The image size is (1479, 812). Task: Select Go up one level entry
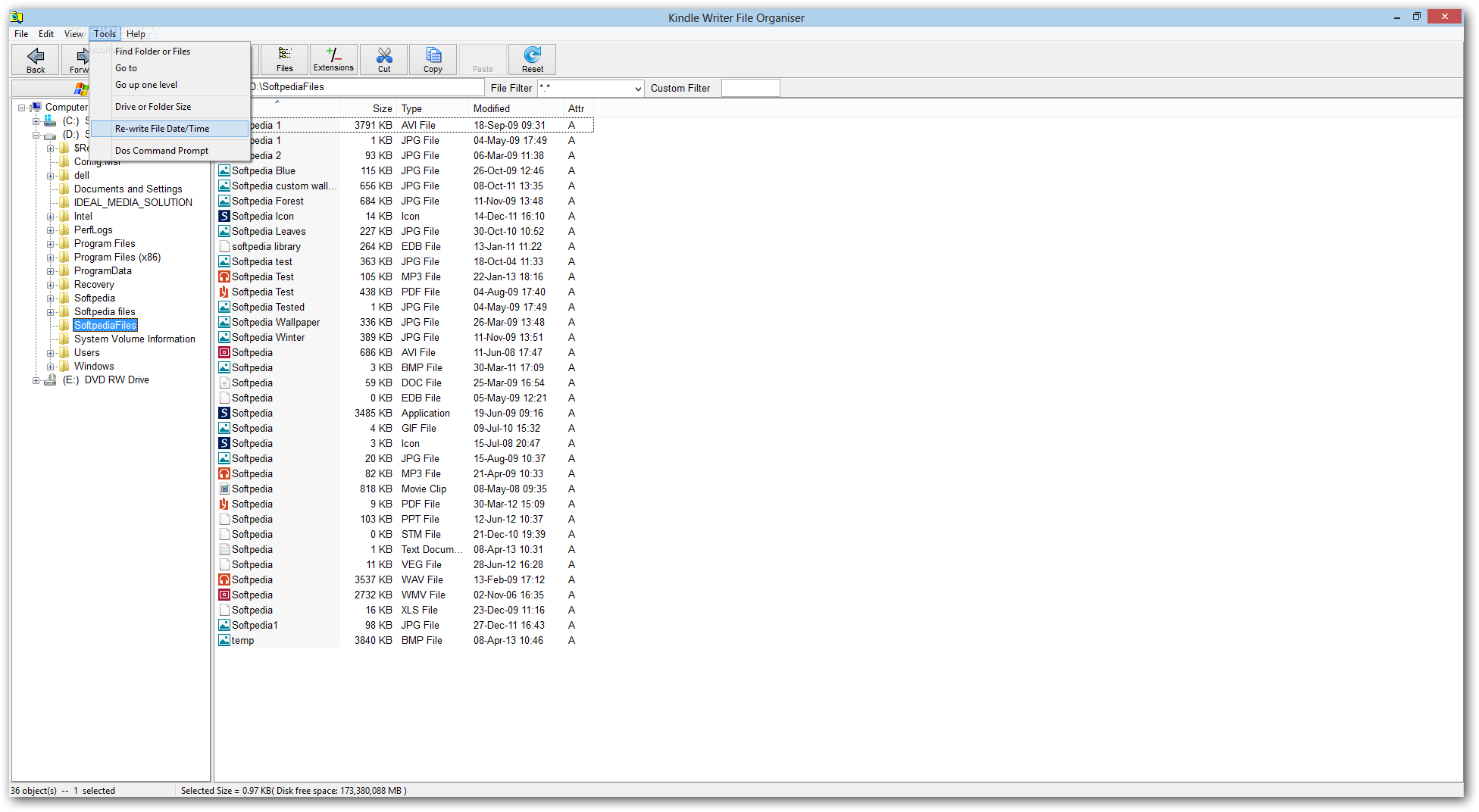pos(170,85)
